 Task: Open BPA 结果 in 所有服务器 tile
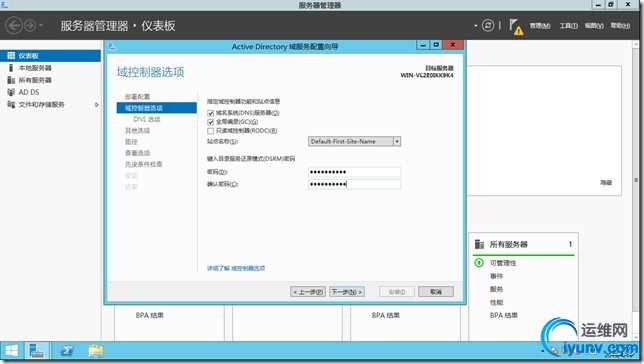click(x=504, y=316)
